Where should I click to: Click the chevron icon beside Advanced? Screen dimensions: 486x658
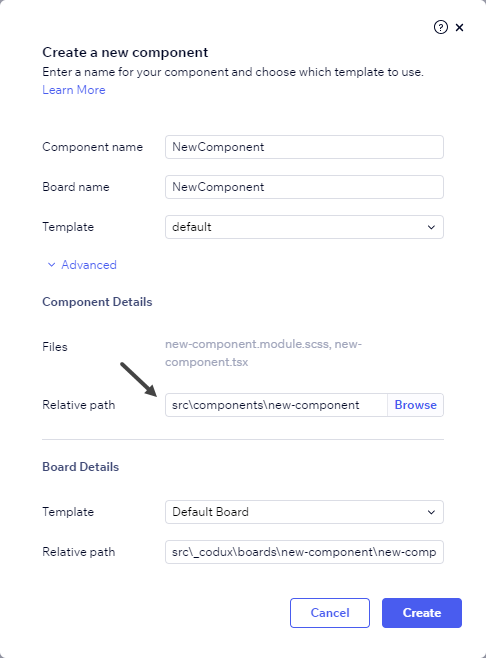point(51,265)
